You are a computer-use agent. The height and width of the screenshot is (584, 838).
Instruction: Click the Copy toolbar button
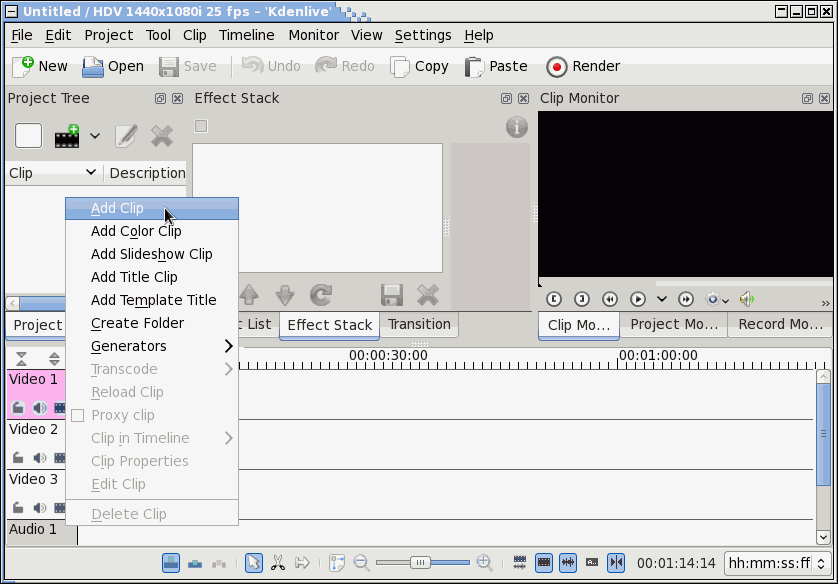pos(420,66)
